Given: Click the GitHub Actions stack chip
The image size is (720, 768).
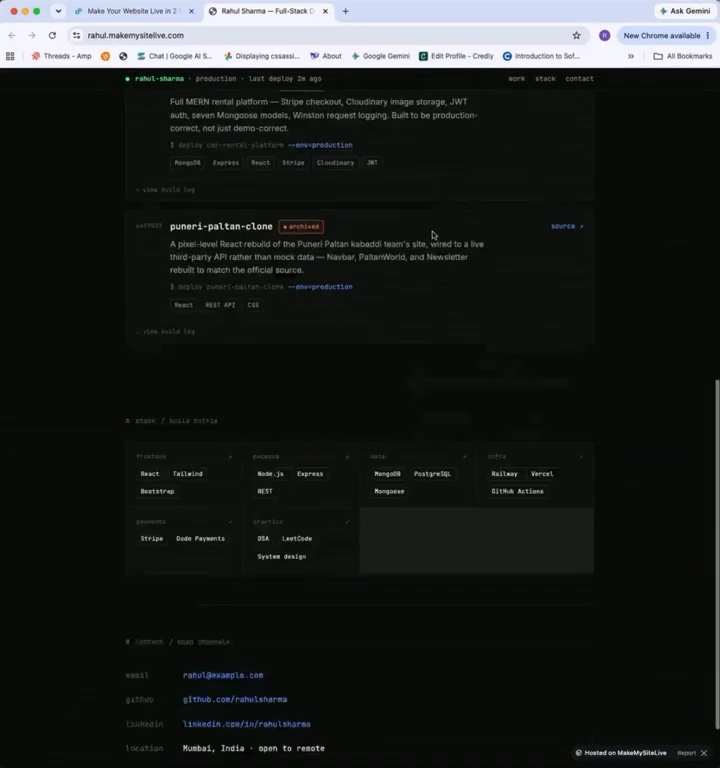Looking at the screenshot, I should point(517,491).
